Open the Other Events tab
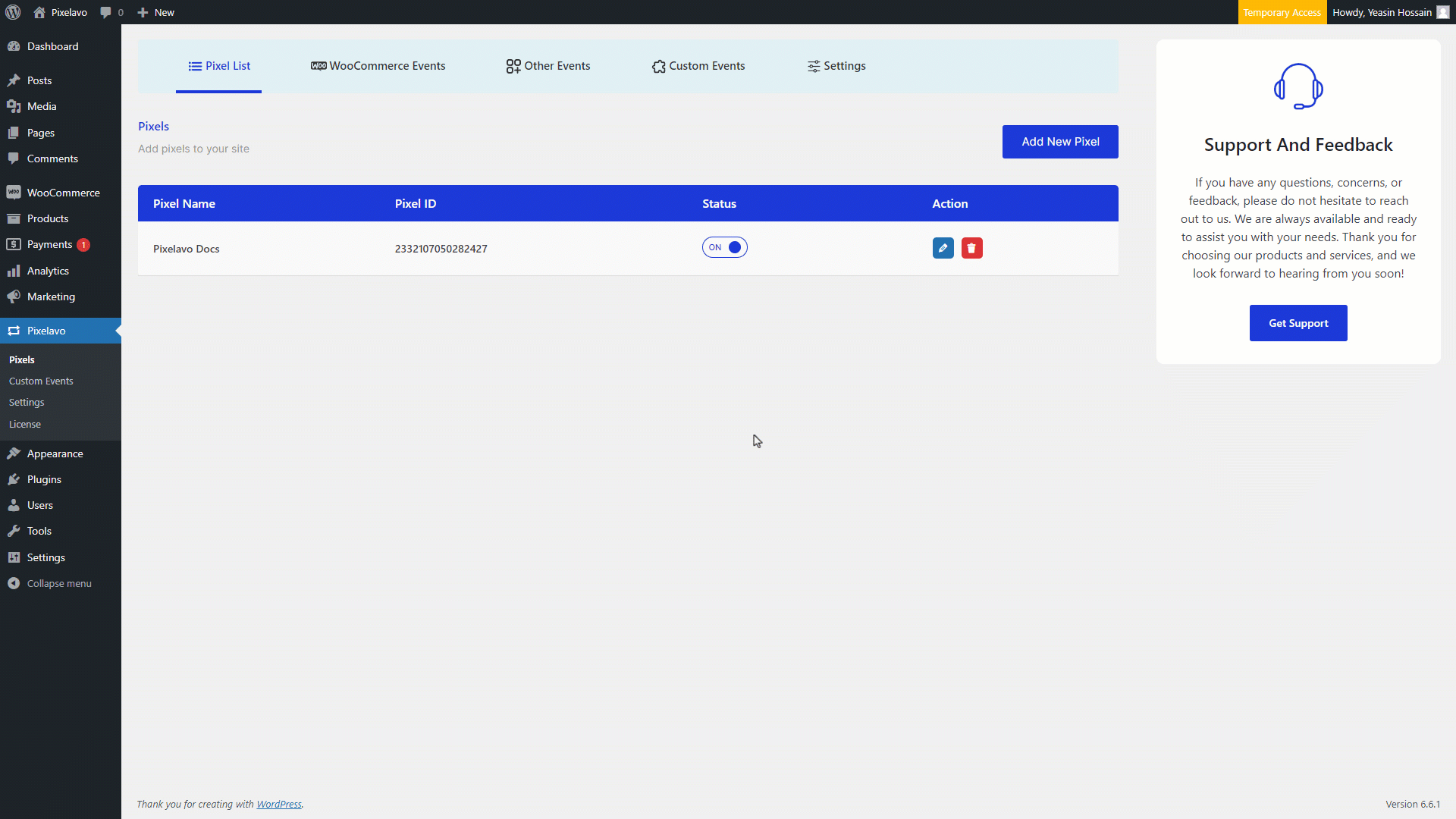The image size is (1456, 819). pyautogui.click(x=548, y=66)
